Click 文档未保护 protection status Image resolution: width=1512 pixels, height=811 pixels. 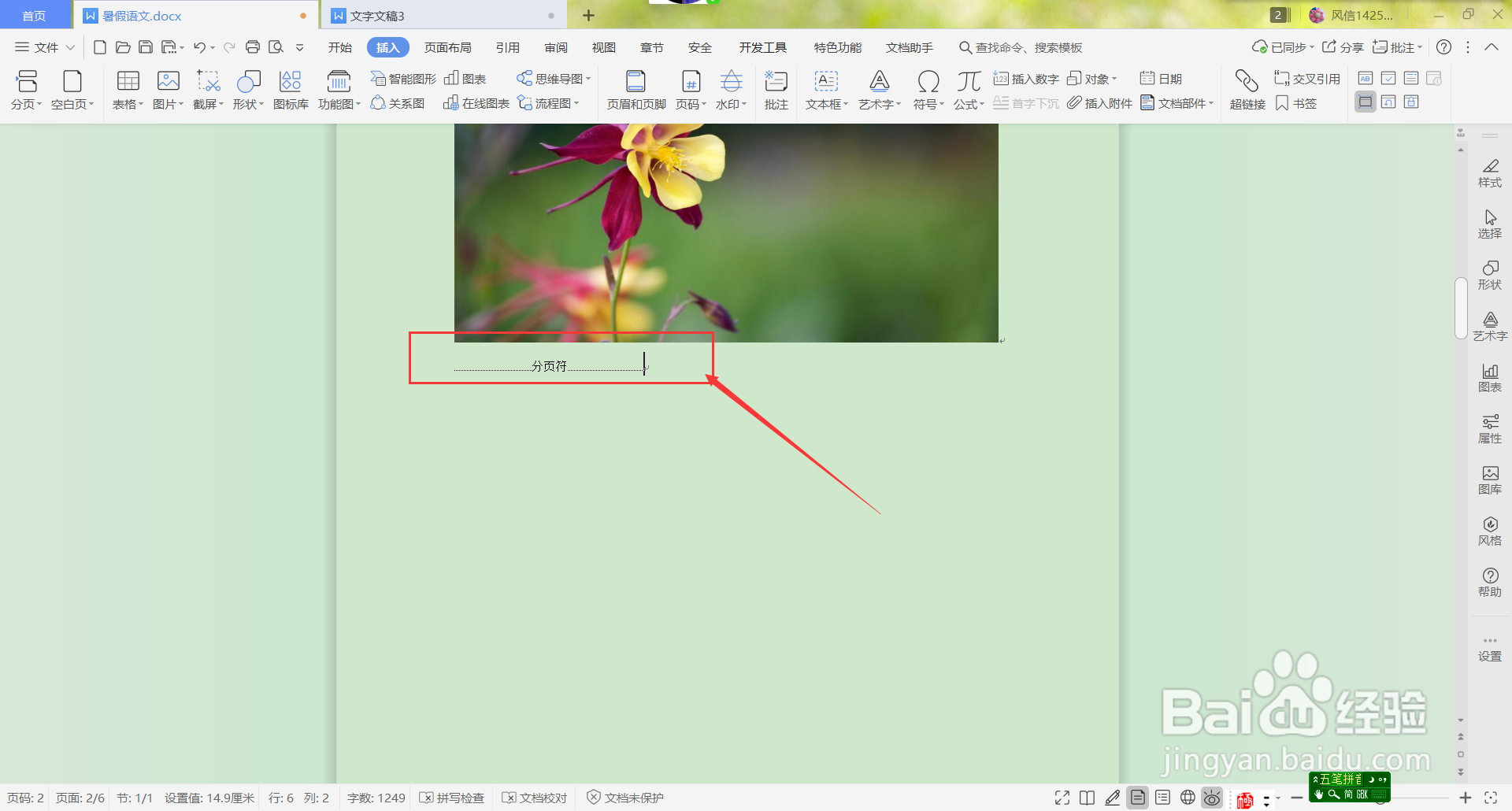click(625, 798)
